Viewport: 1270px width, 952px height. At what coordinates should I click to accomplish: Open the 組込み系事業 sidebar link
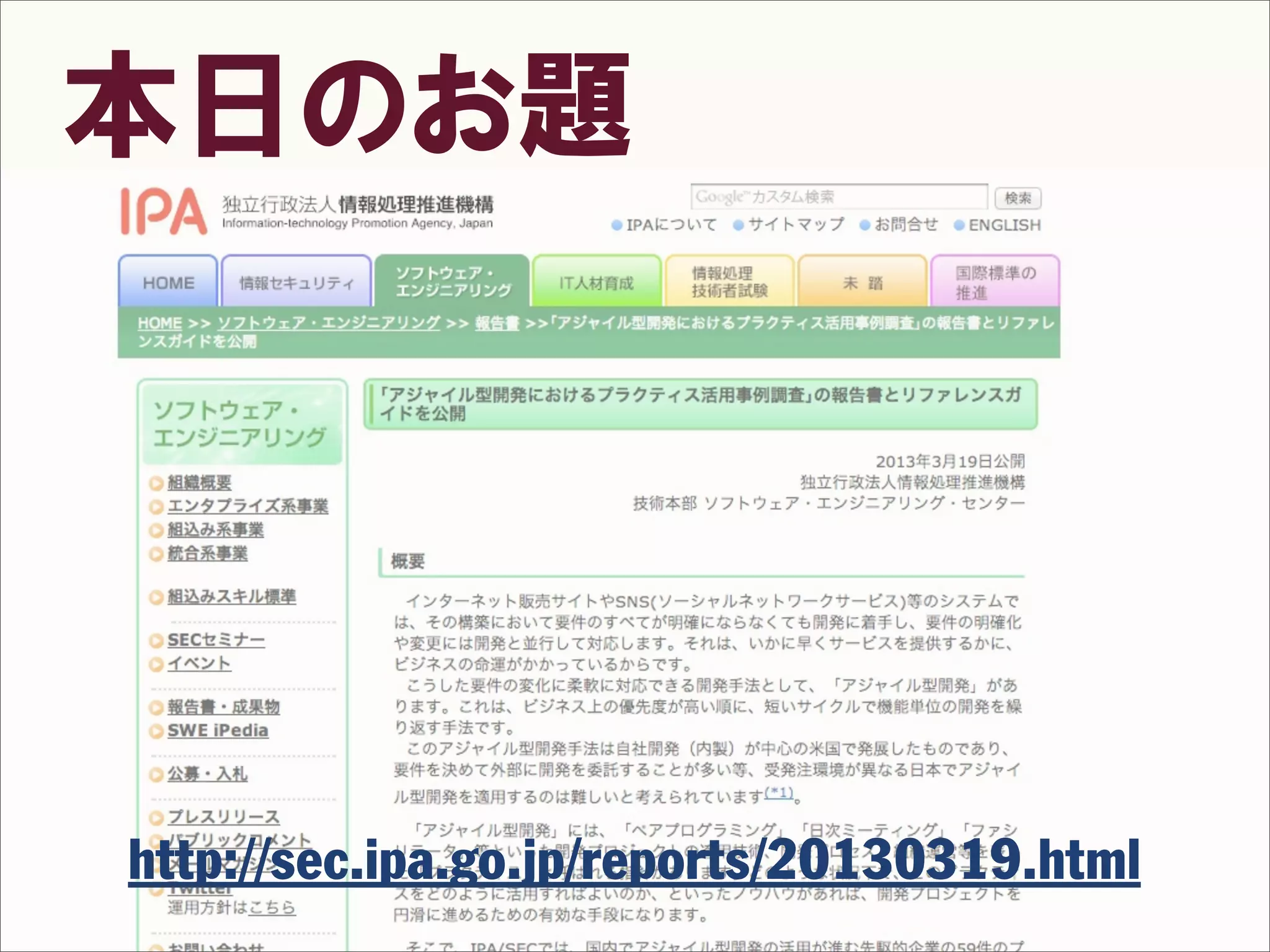point(215,529)
